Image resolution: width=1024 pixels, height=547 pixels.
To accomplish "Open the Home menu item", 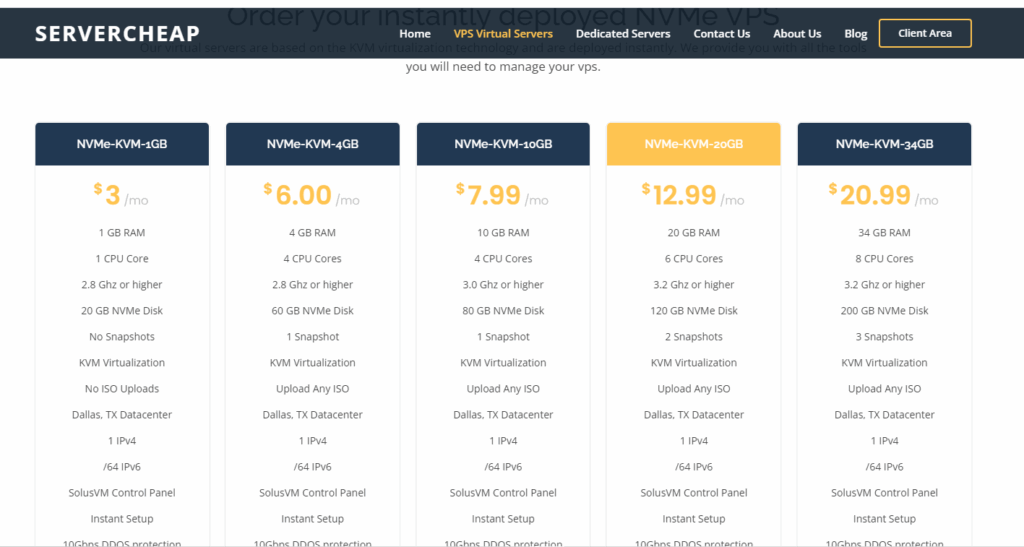I will coord(415,34).
